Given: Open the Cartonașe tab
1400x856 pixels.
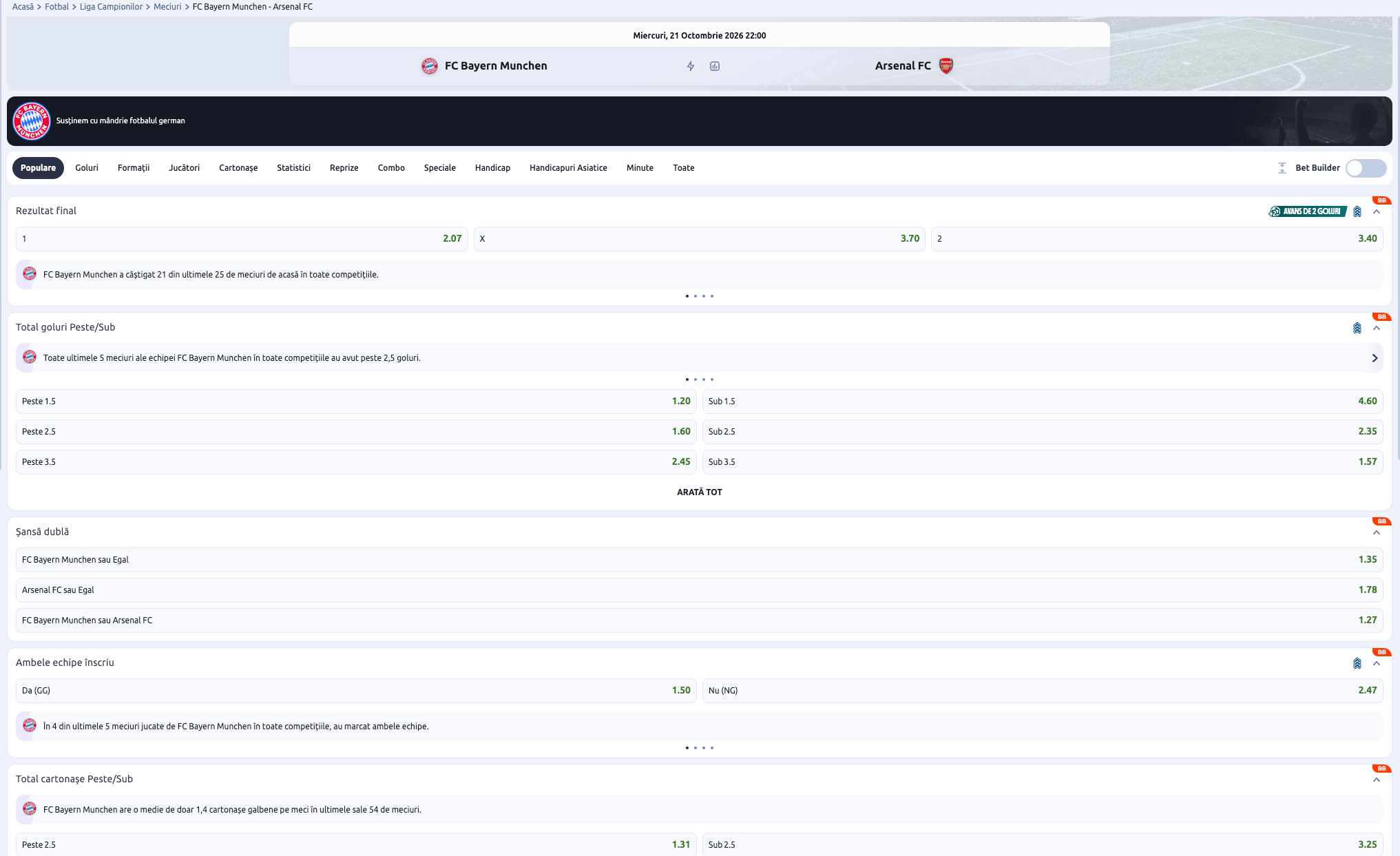Looking at the screenshot, I should click(238, 168).
